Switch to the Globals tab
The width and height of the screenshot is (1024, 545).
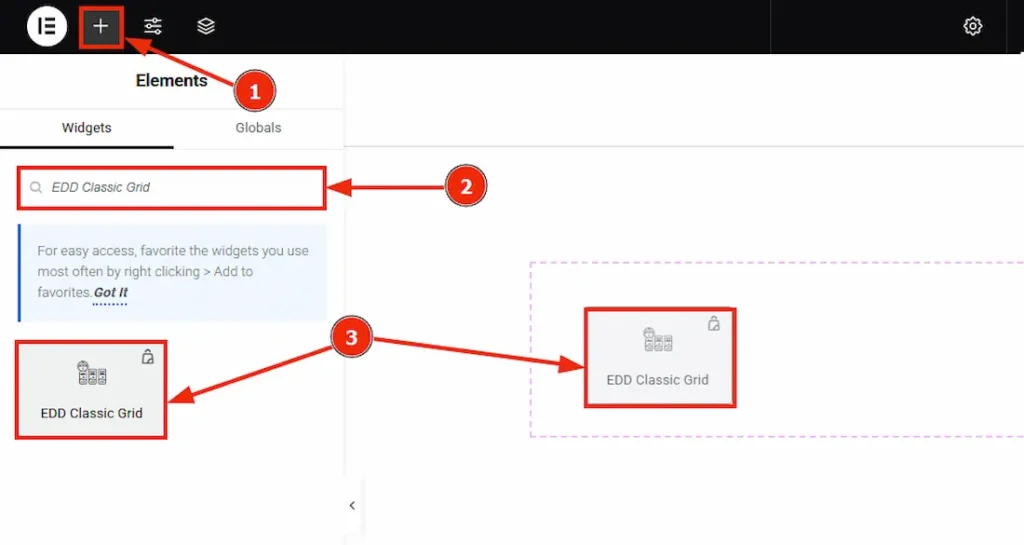coord(258,128)
